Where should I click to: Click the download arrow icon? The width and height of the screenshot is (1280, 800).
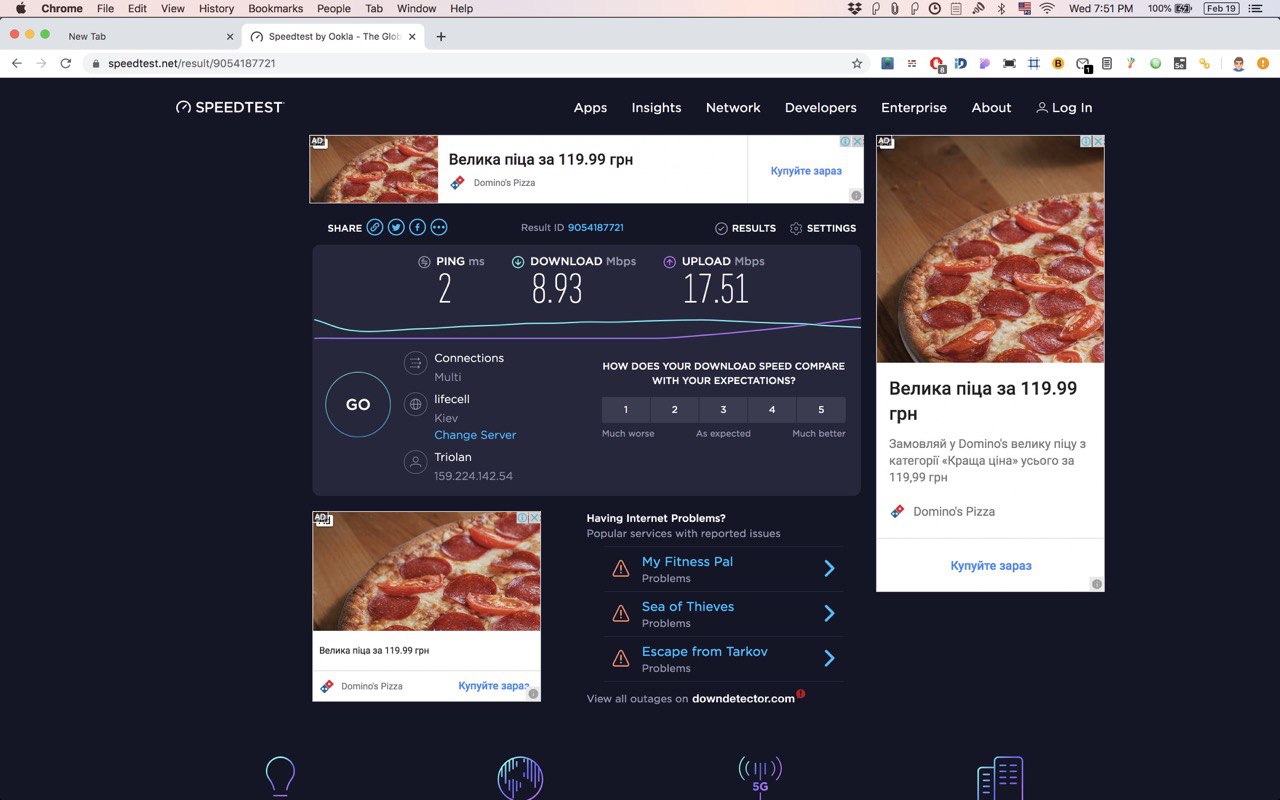tap(518, 262)
